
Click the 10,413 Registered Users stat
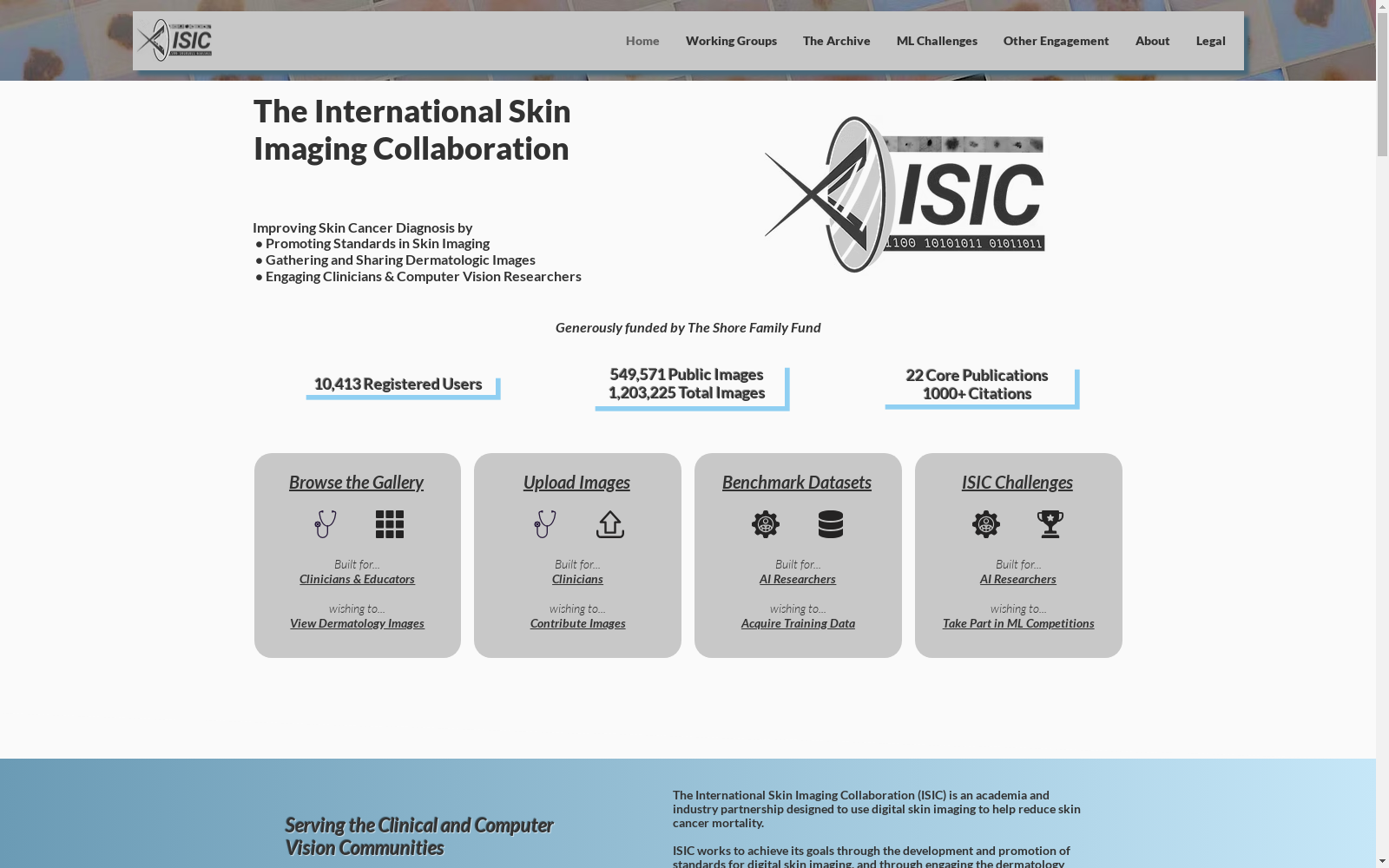click(x=398, y=384)
